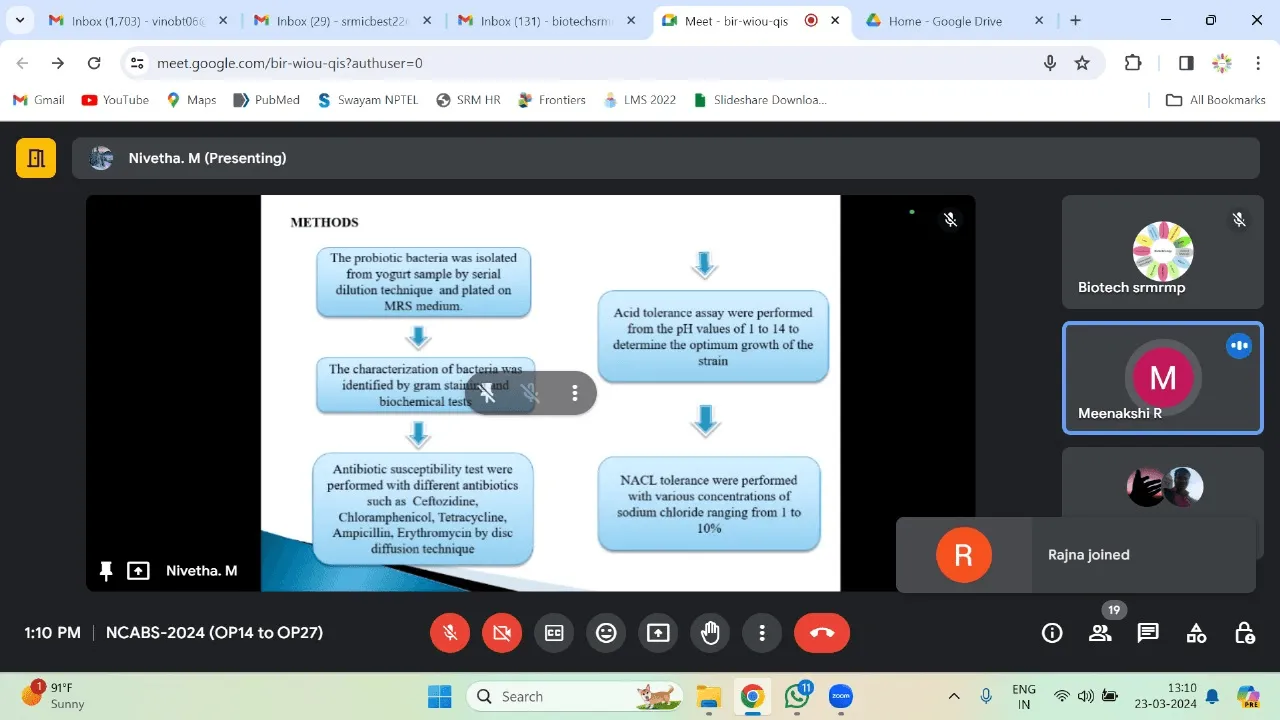Open WhatsApp from the taskbar
This screenshot has width=1280, height=720.
coord(797,696)
